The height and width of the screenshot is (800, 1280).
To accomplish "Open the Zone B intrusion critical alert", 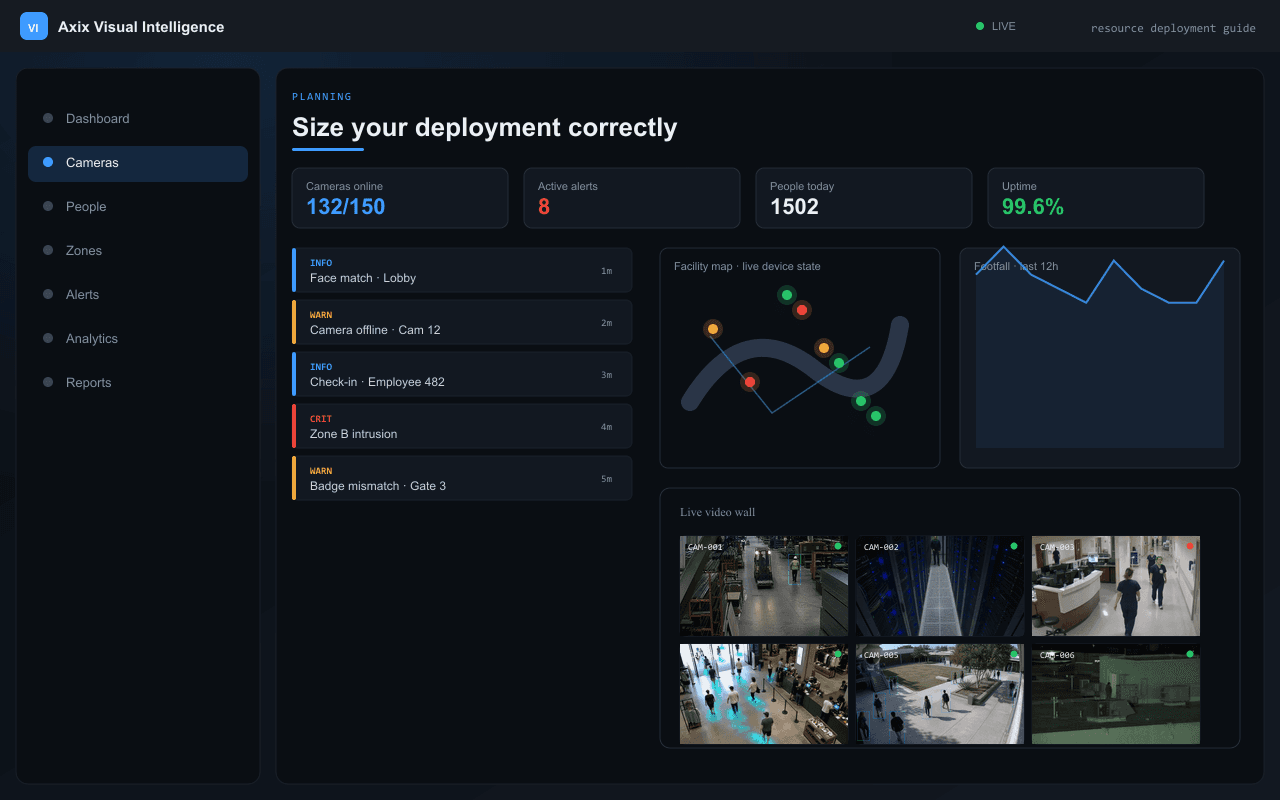I will (x=462, y=426).
